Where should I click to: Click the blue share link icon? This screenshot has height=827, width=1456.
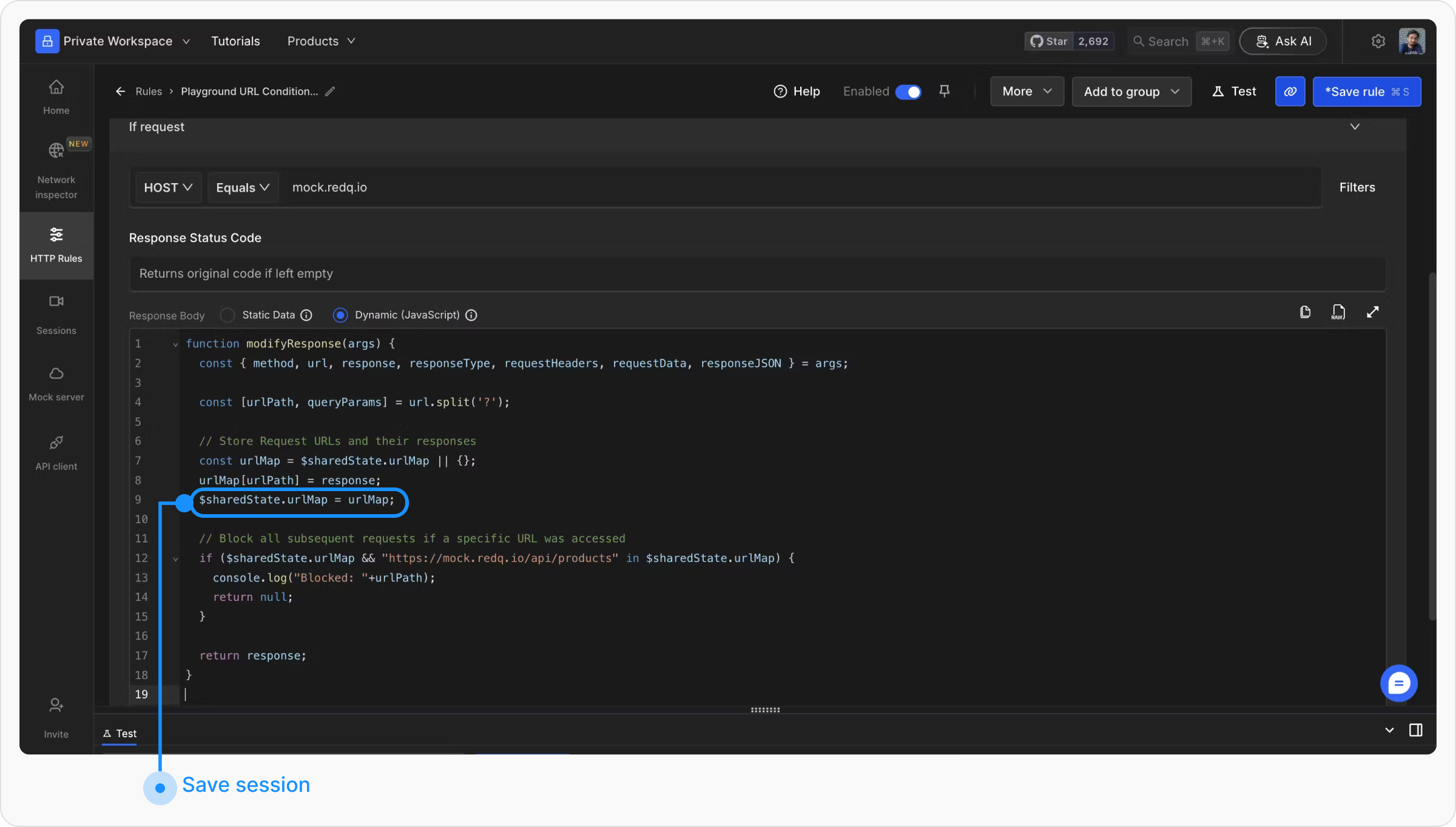point(1290,92)
